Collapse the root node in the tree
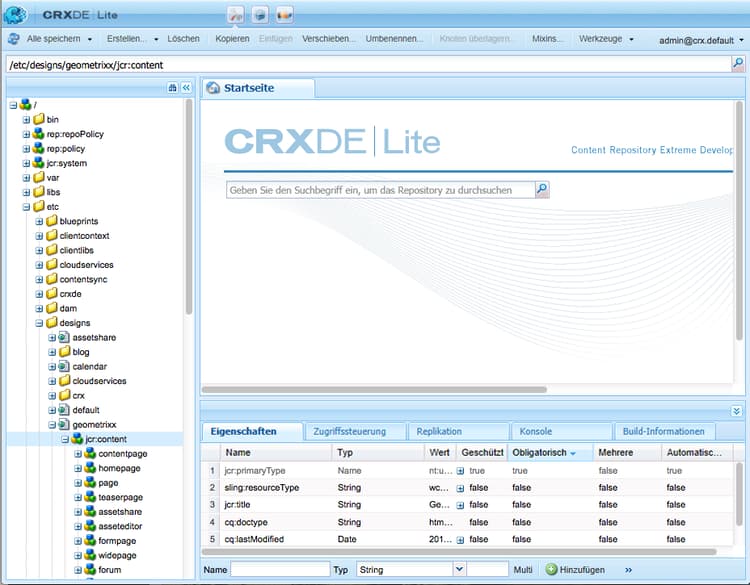This screenshot has width=750, height=585. point(13,105)
